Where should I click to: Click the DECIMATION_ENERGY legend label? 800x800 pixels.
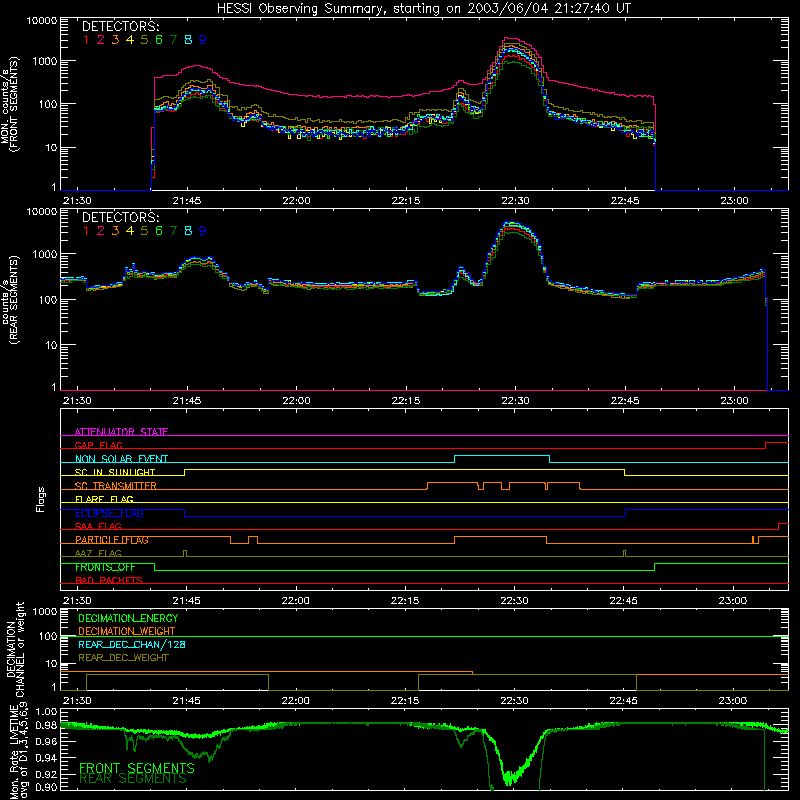[128, 618]
